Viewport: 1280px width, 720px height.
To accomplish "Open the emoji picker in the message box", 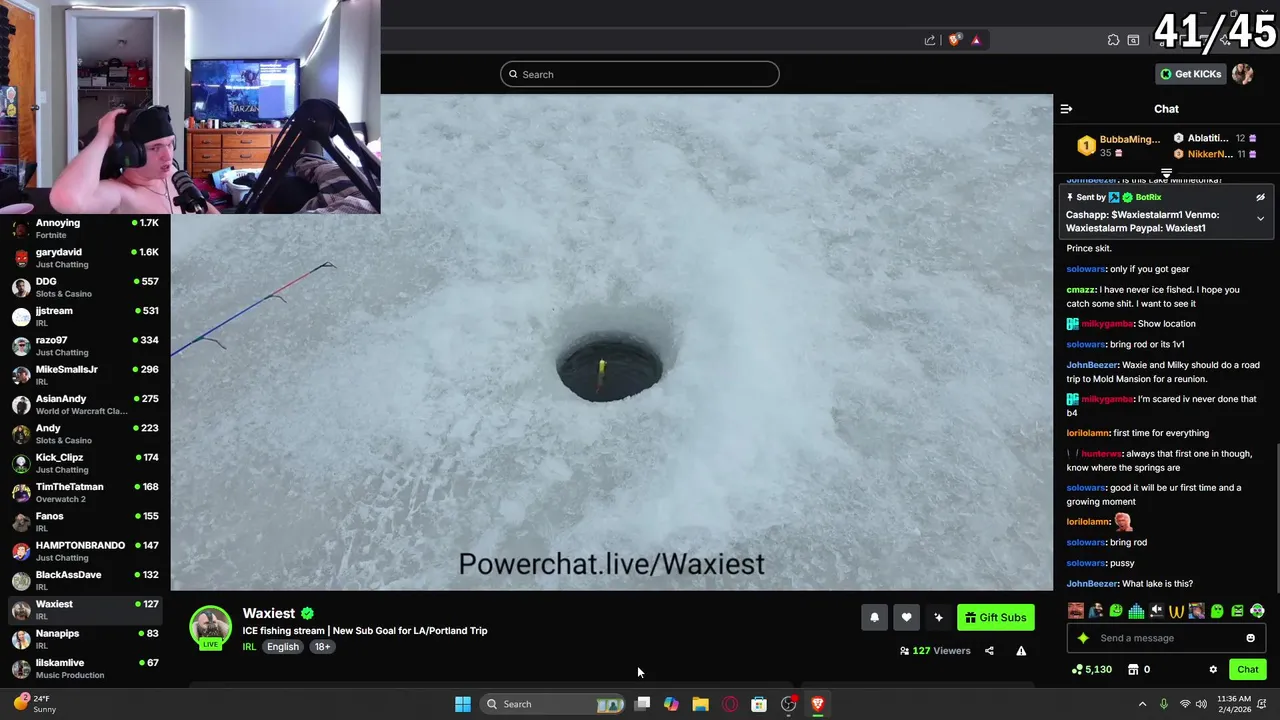I will point(1250,638).
